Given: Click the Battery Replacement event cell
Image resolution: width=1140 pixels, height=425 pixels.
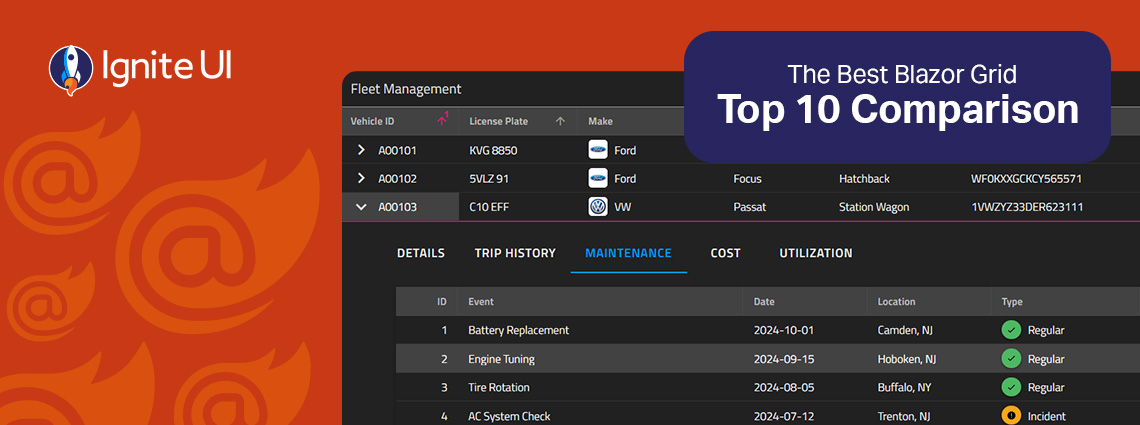Looking at the screenshot, I should coord(518,330).
